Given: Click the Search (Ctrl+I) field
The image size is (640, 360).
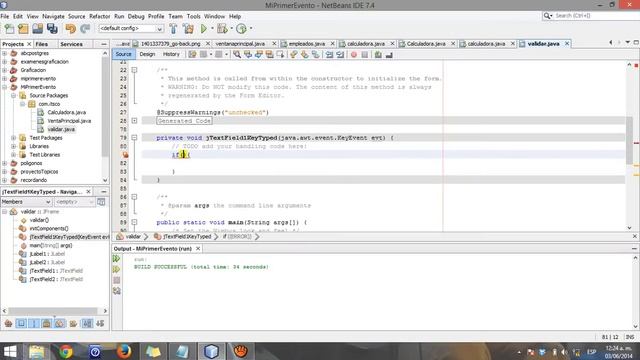Looking at the screenshot, I should tap(590, 16).
